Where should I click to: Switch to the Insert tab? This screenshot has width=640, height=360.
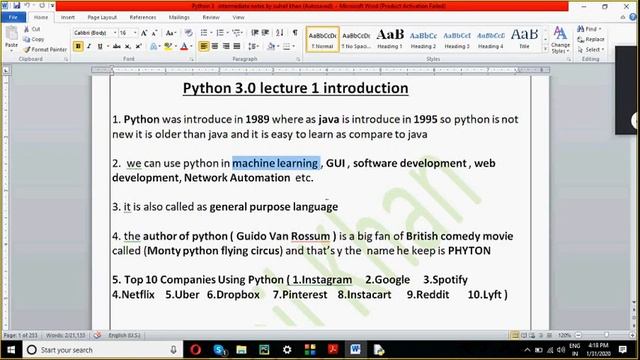pos(67,17)
